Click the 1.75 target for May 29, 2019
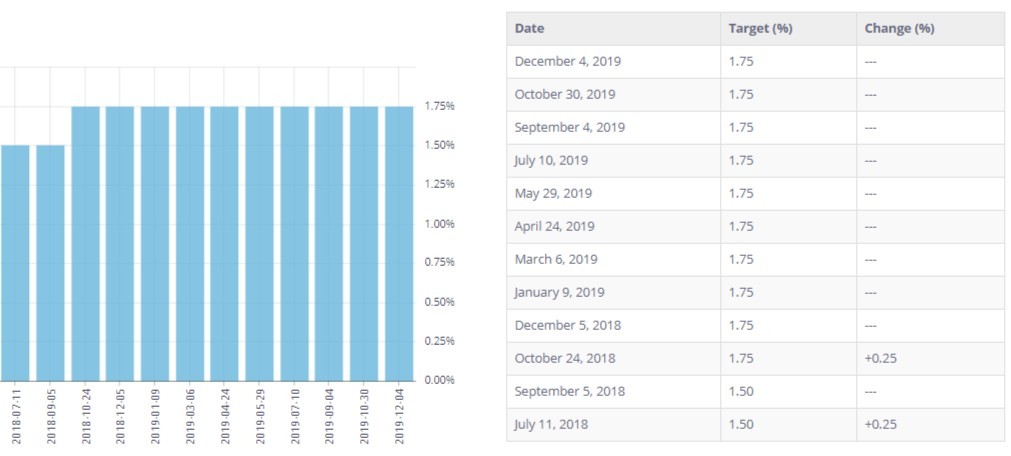1011x456 pixels. 741,193
